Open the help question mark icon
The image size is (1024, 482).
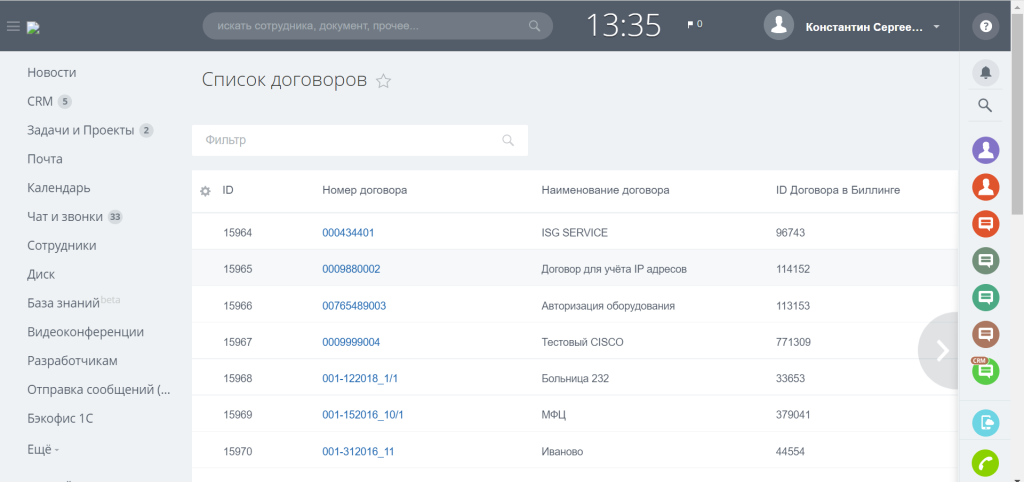tap(985, 27)
